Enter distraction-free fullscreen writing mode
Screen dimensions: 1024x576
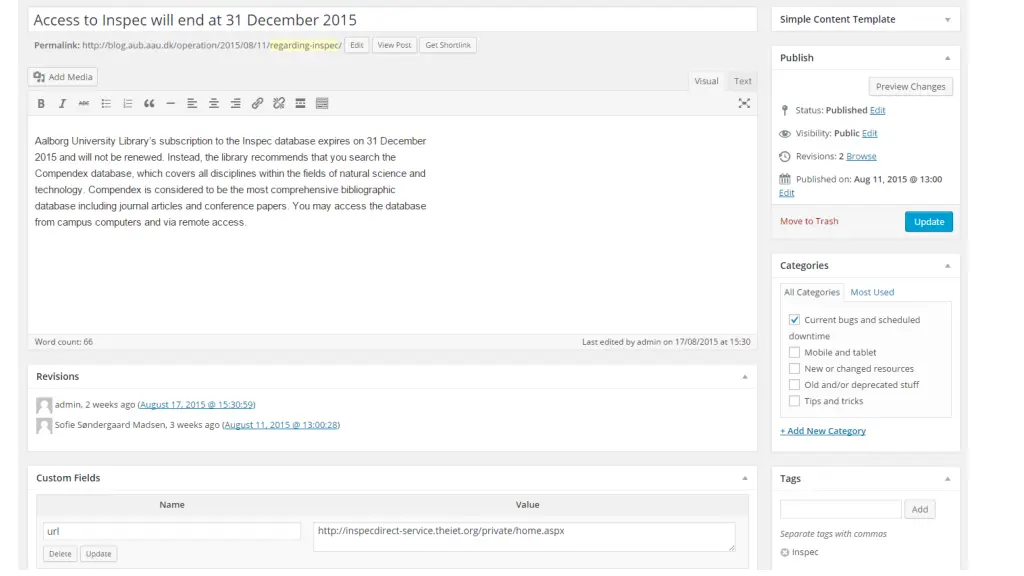744,103
